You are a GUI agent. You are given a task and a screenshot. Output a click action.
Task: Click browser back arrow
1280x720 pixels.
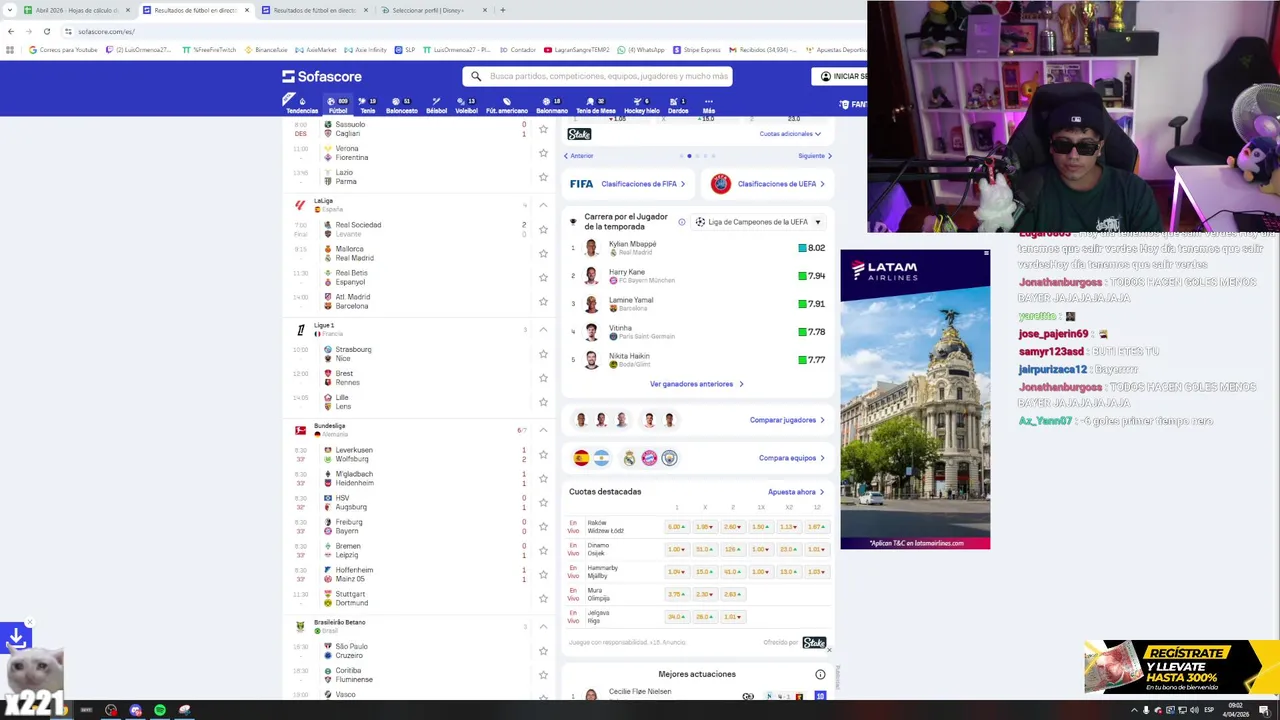11,31
